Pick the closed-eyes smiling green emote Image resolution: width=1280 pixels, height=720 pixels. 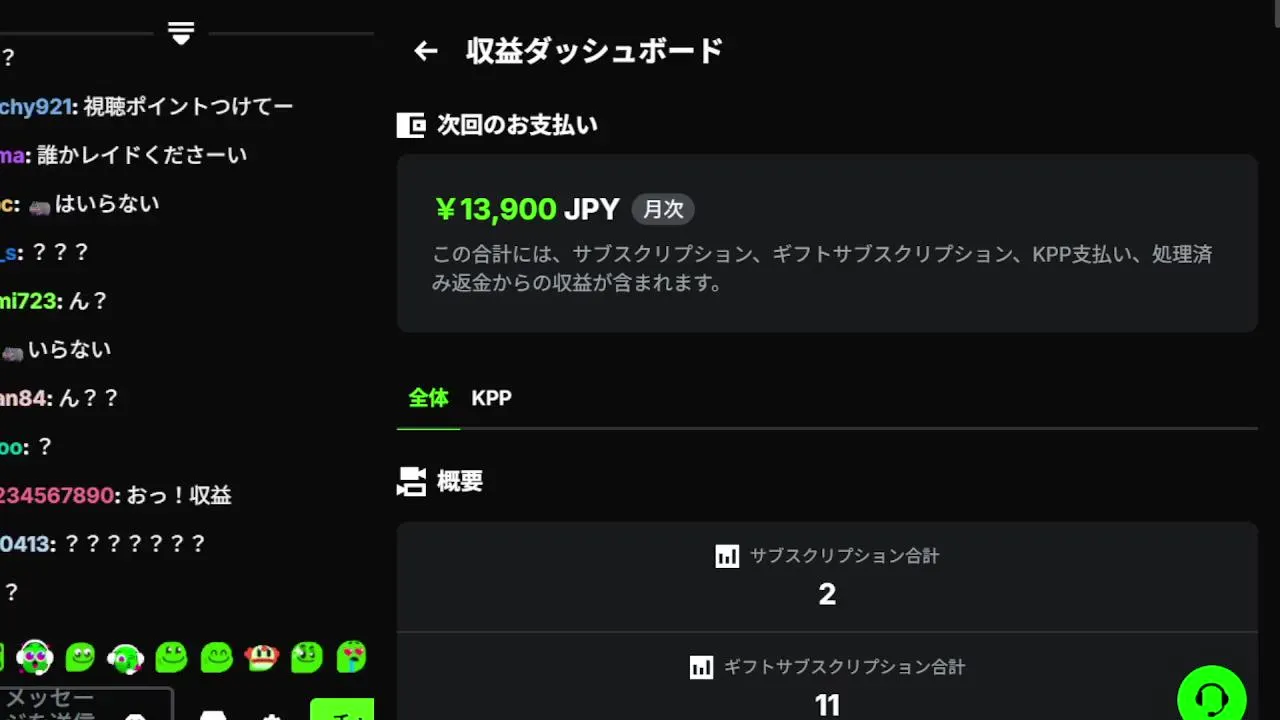click(x=216, y=657)
